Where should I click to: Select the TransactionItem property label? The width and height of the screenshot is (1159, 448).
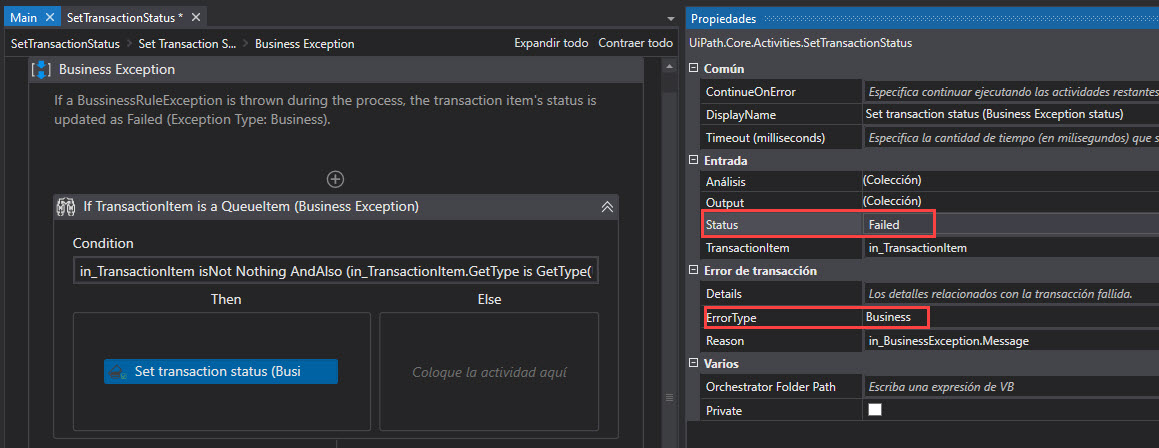pyautogui.click(x=747, y=248)
